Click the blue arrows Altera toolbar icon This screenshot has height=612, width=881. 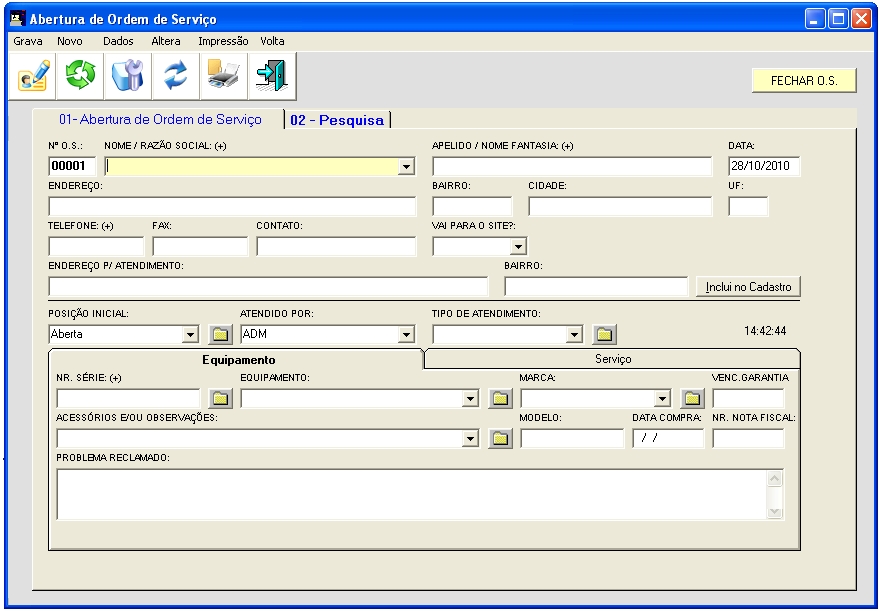tap(176, 76)
